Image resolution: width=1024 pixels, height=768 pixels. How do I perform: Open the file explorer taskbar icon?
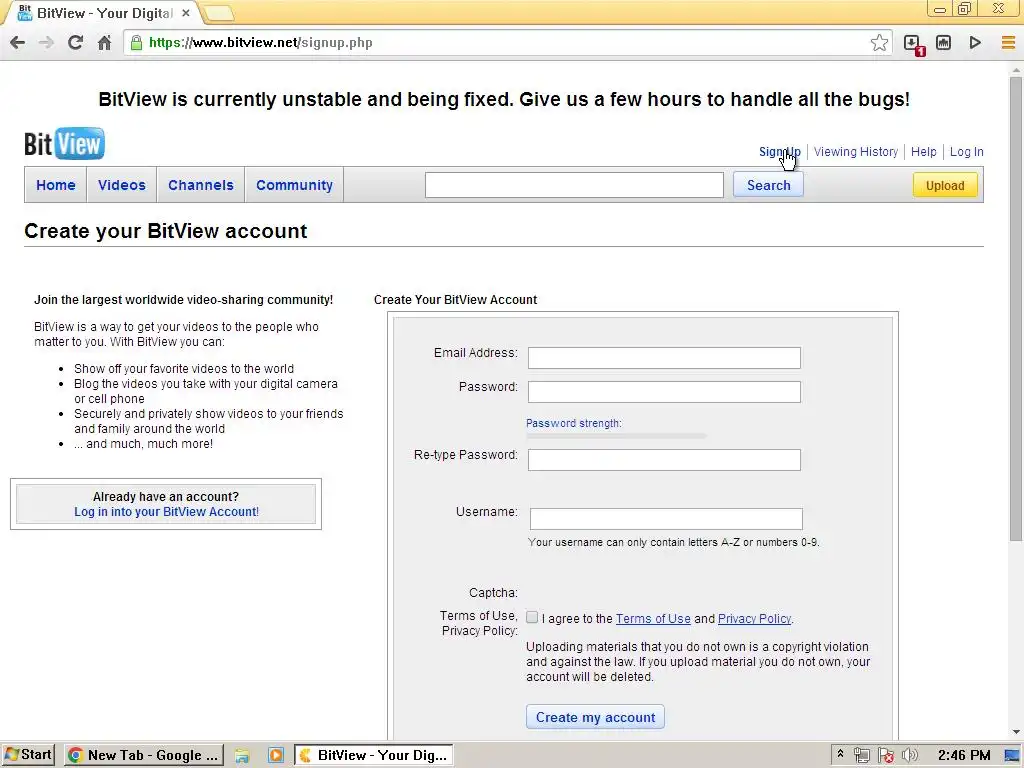[x=242, y=756]
